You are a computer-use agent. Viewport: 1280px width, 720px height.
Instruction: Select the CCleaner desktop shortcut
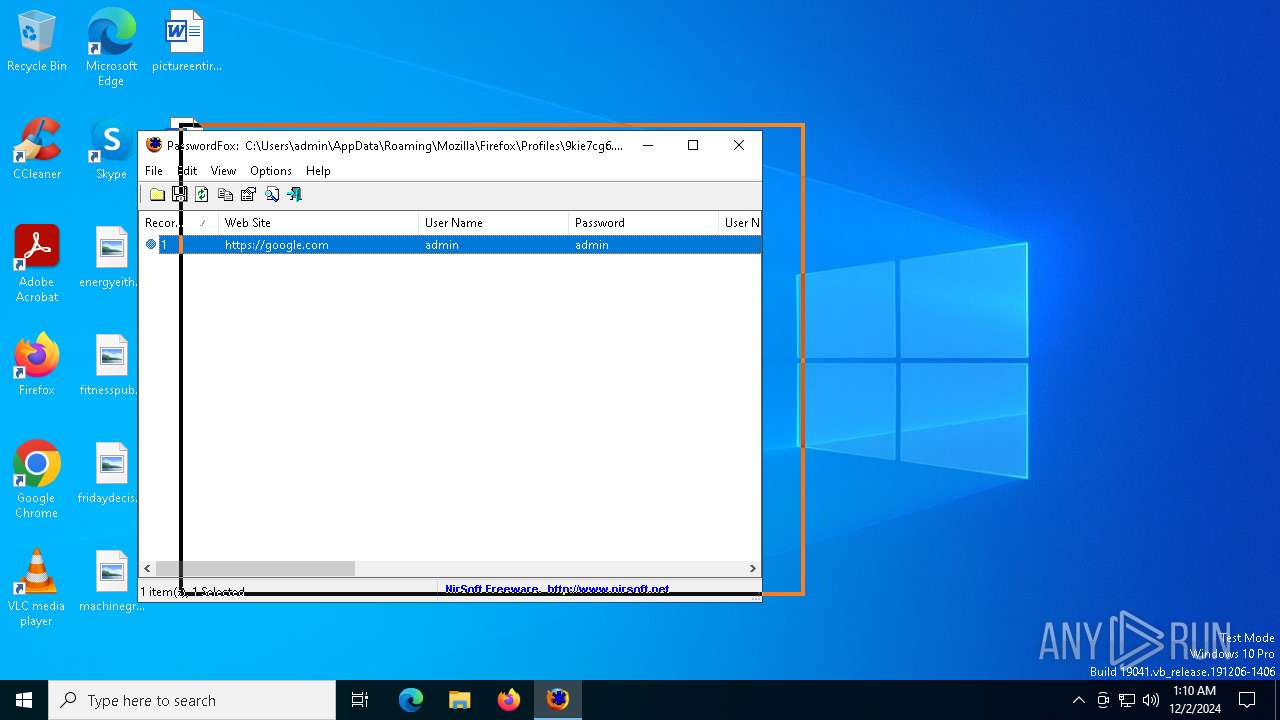click(x=37, y=150)
